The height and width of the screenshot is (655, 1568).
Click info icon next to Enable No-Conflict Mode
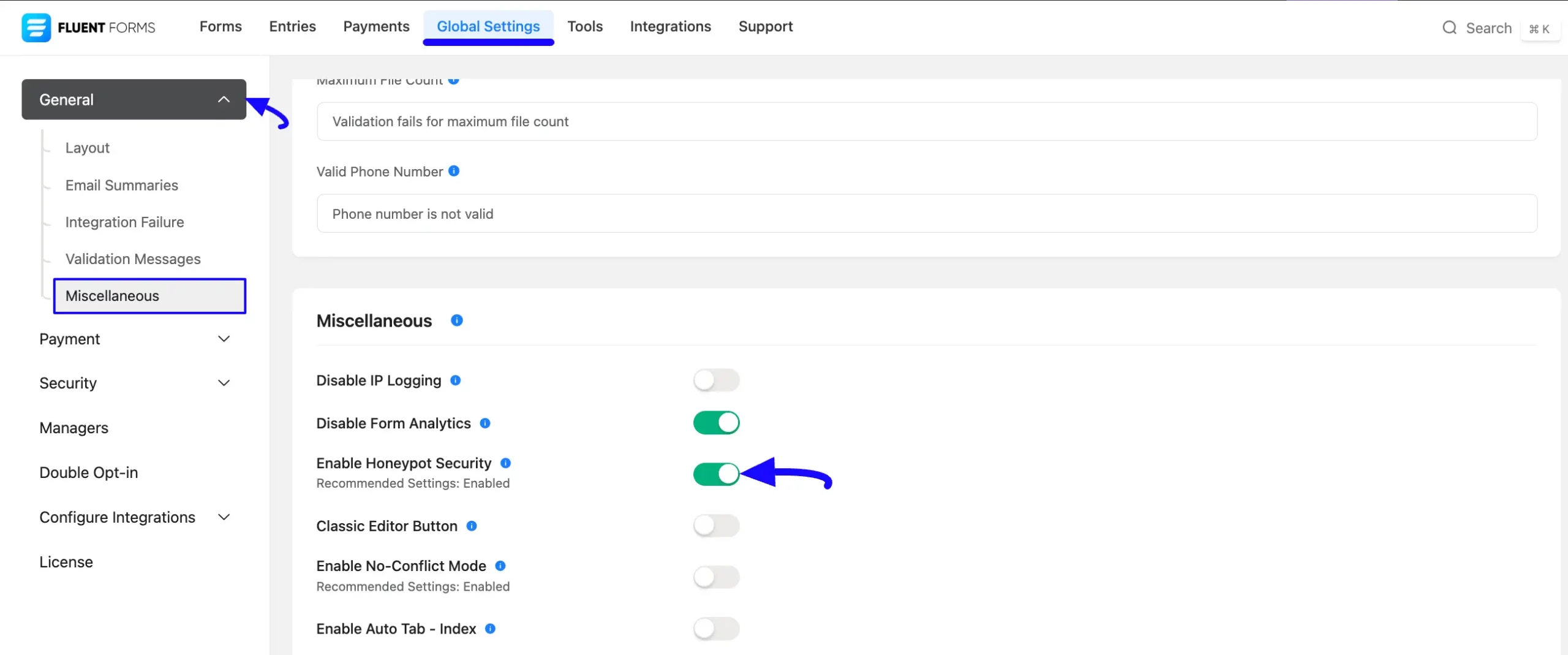point(500,566)
